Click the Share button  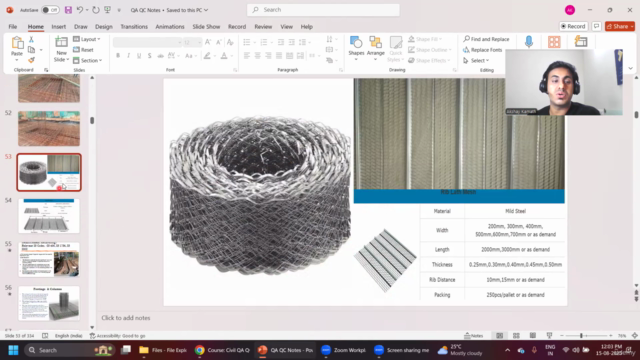click(620, 26)
